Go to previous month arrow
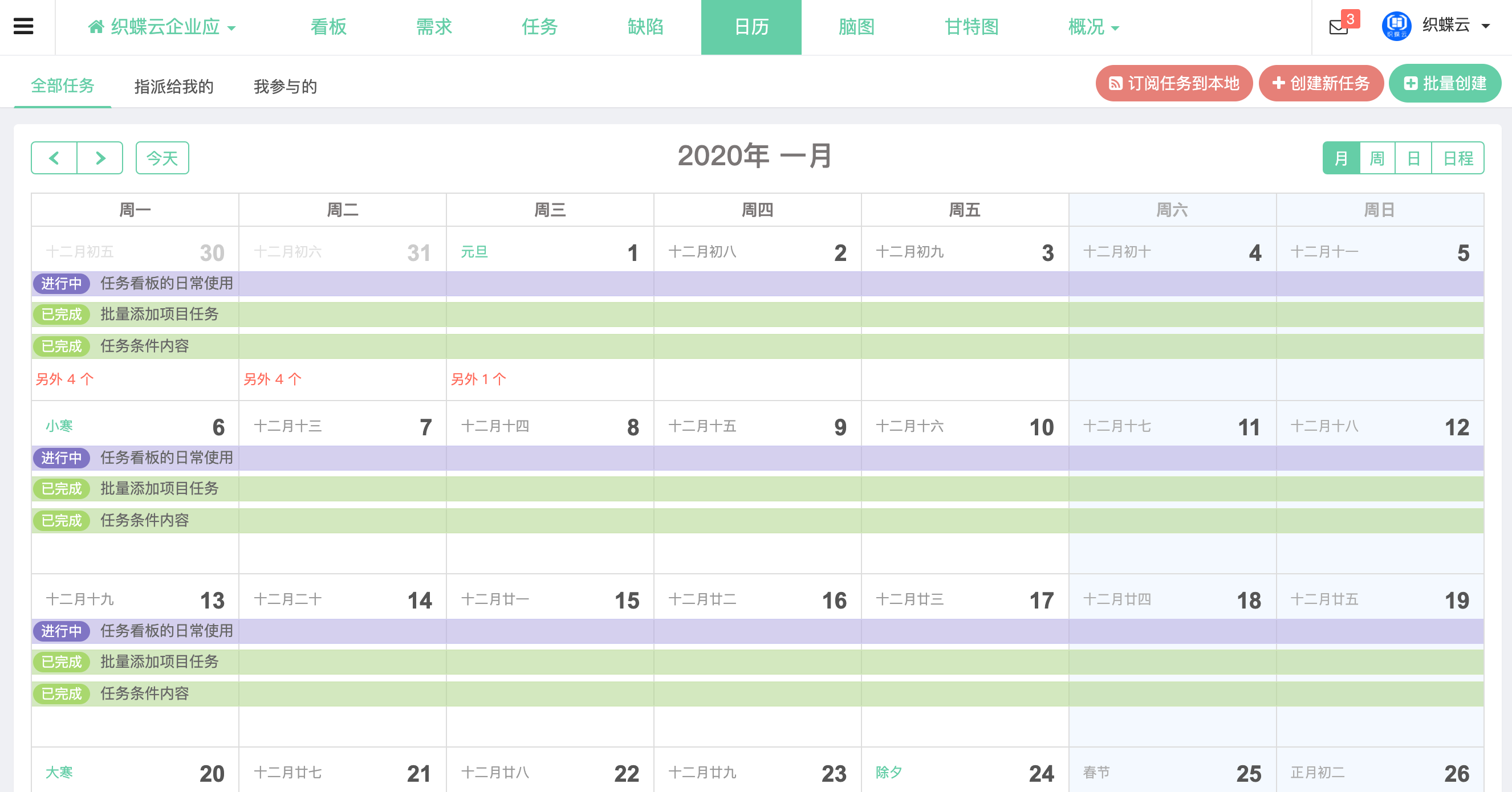 54,158
